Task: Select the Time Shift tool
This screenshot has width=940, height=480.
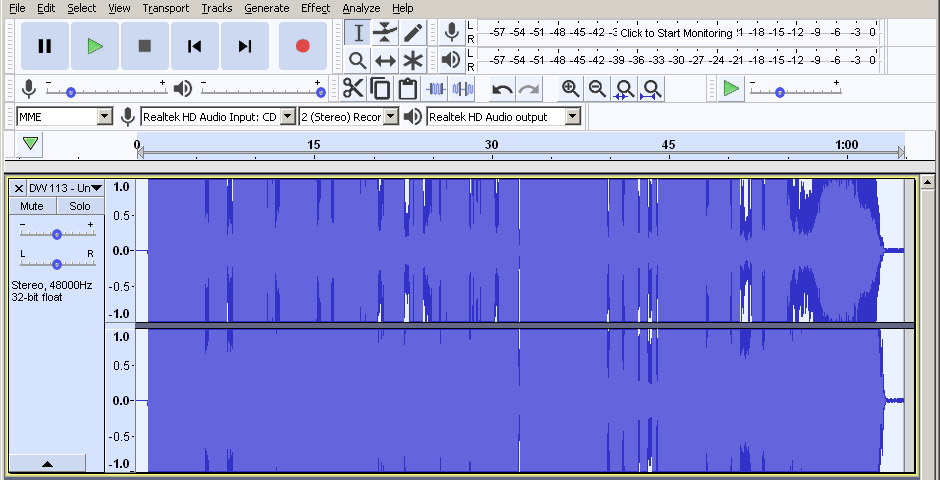Action: coord(385,60)
